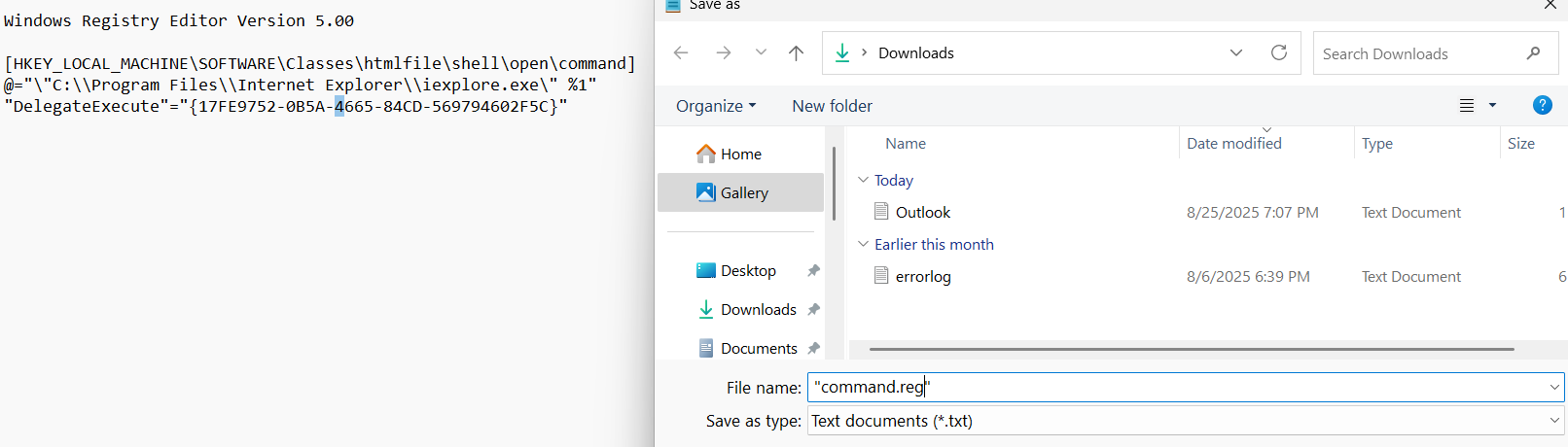Screen dimensions: 1568x447
Task: Close the Save as dialog
Action: [1550, 5]
